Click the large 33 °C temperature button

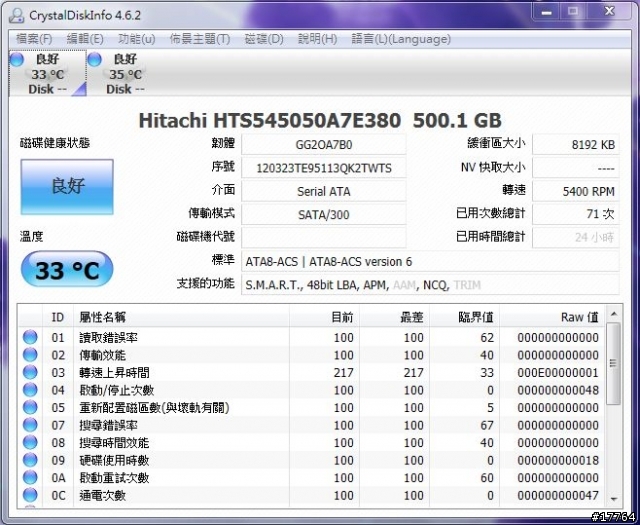pyautogui.click(x=67, y=270)
